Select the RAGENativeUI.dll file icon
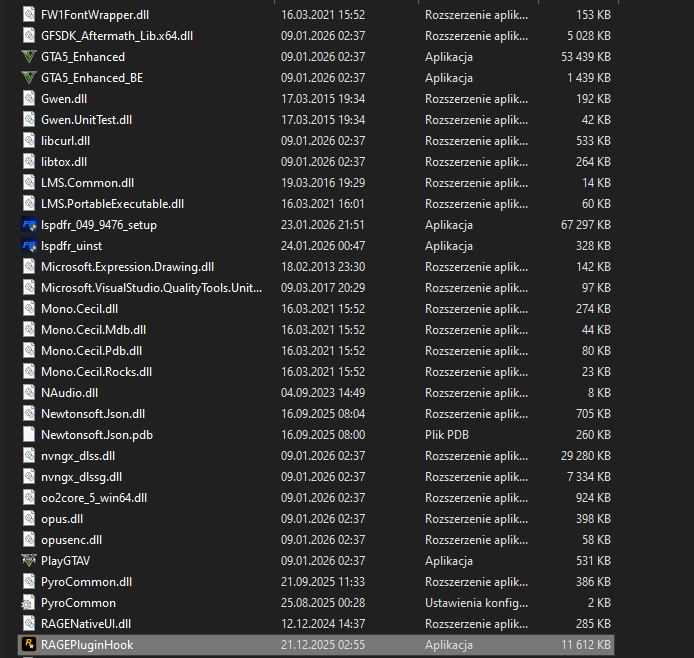 click(29, 624)
